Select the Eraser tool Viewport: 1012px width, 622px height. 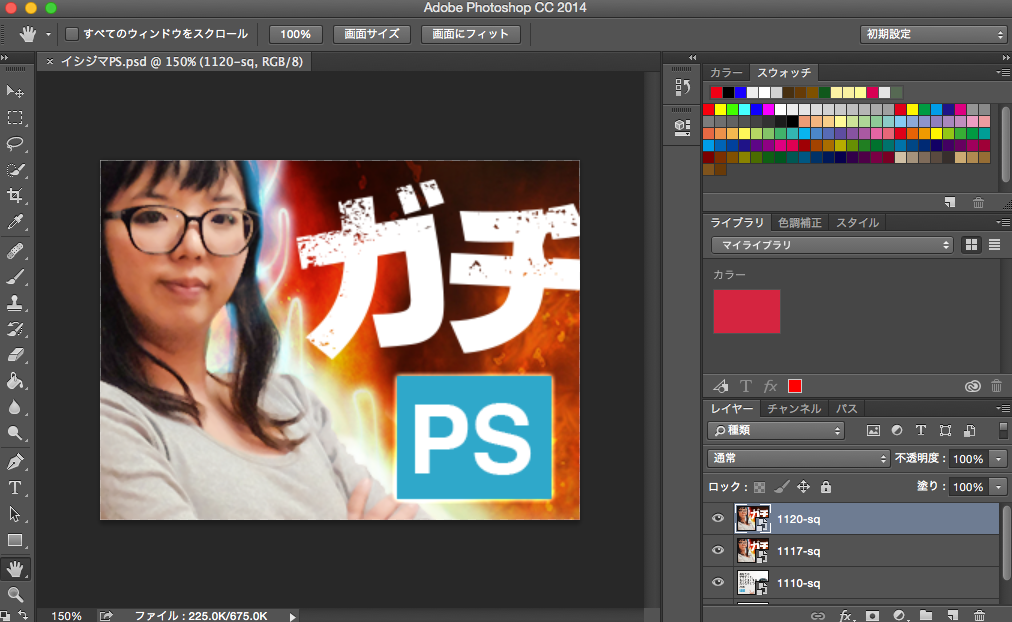pos(16,354)
